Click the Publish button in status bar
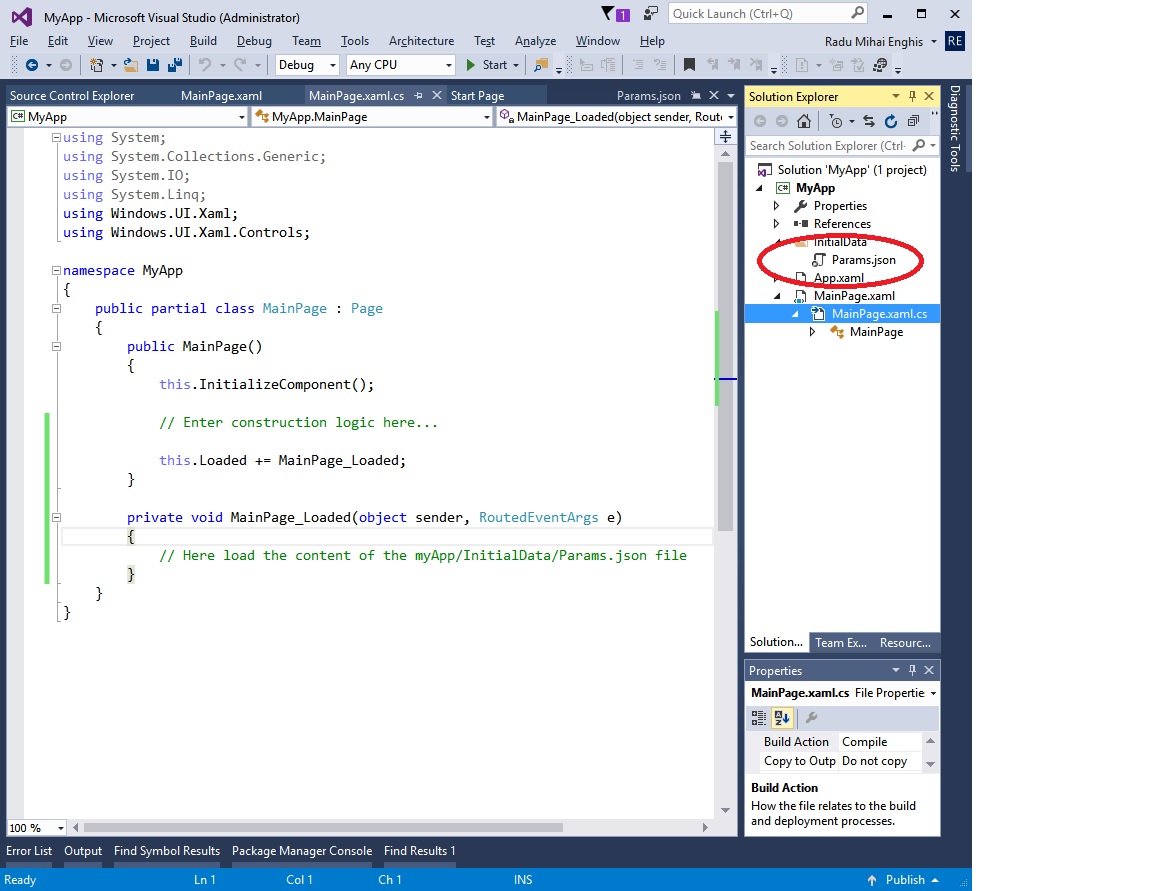This screenshot has width=1152, height=891. tap(904, 880)
